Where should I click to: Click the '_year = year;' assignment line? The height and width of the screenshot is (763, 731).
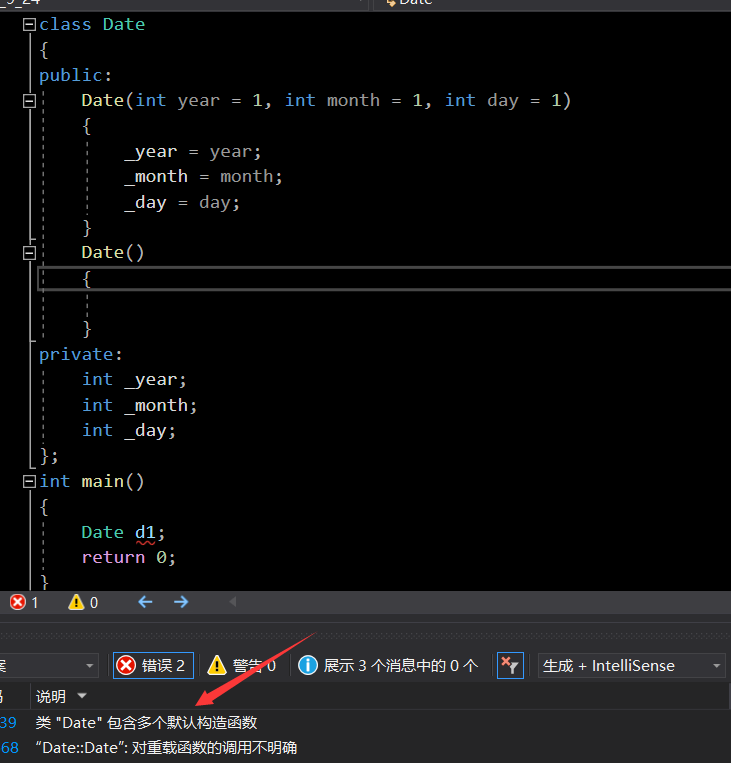[x=193, y=152]
